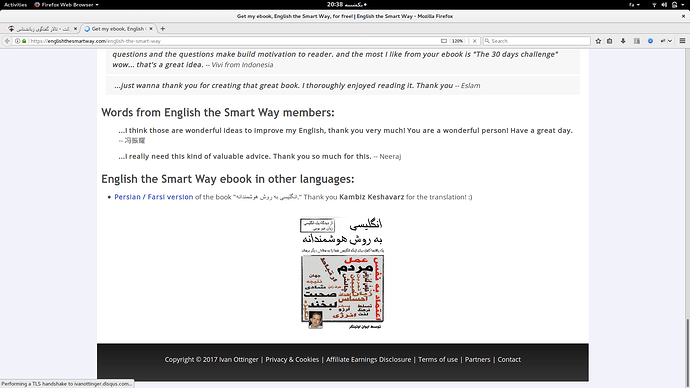Open the Contact footer link
This screenshot has width=690, height=388.
(x=509, y=359)
